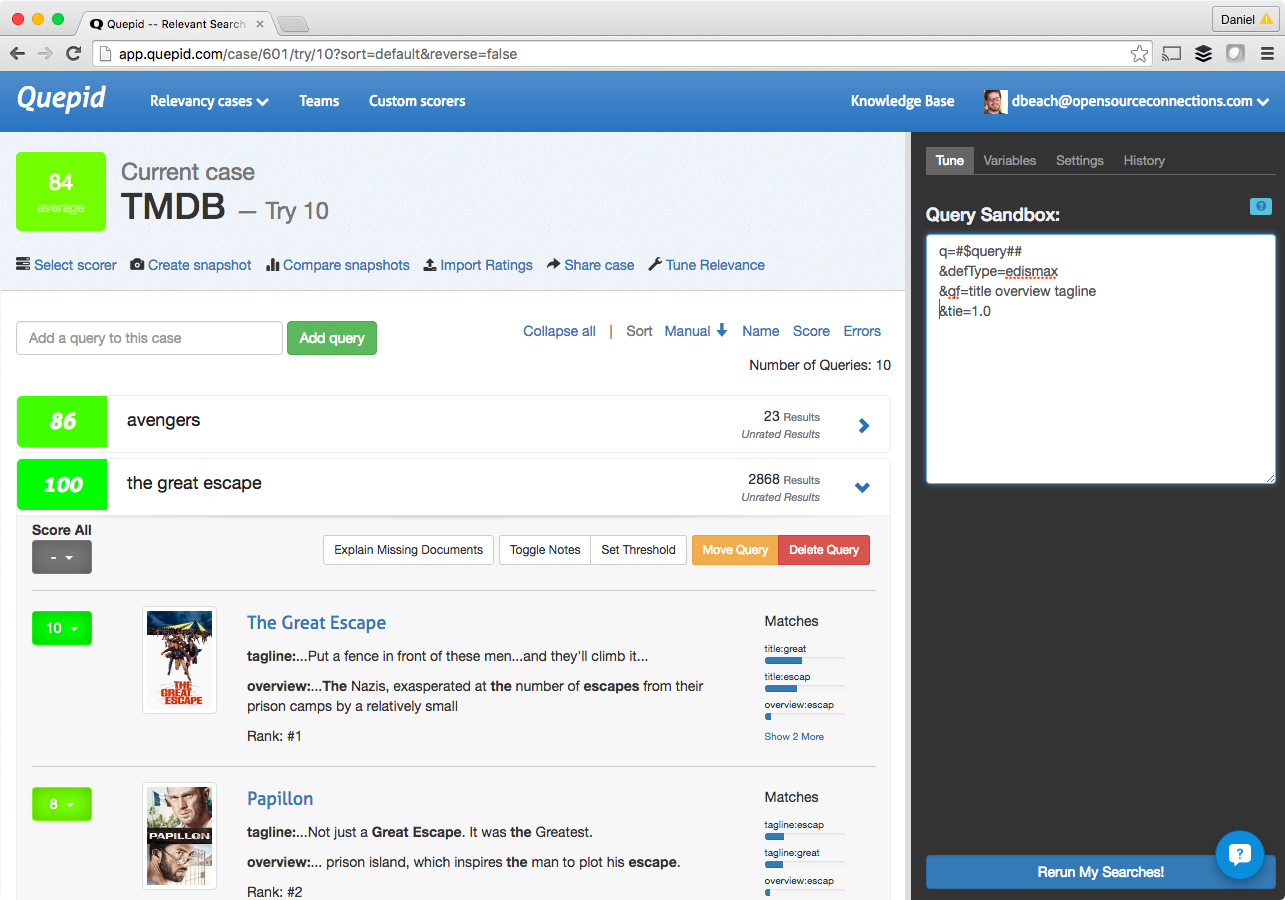Click the Daniel profile button in Chrome
Image resolution: width=1285 pixels, height=900 pixels.
(1245, 19)
